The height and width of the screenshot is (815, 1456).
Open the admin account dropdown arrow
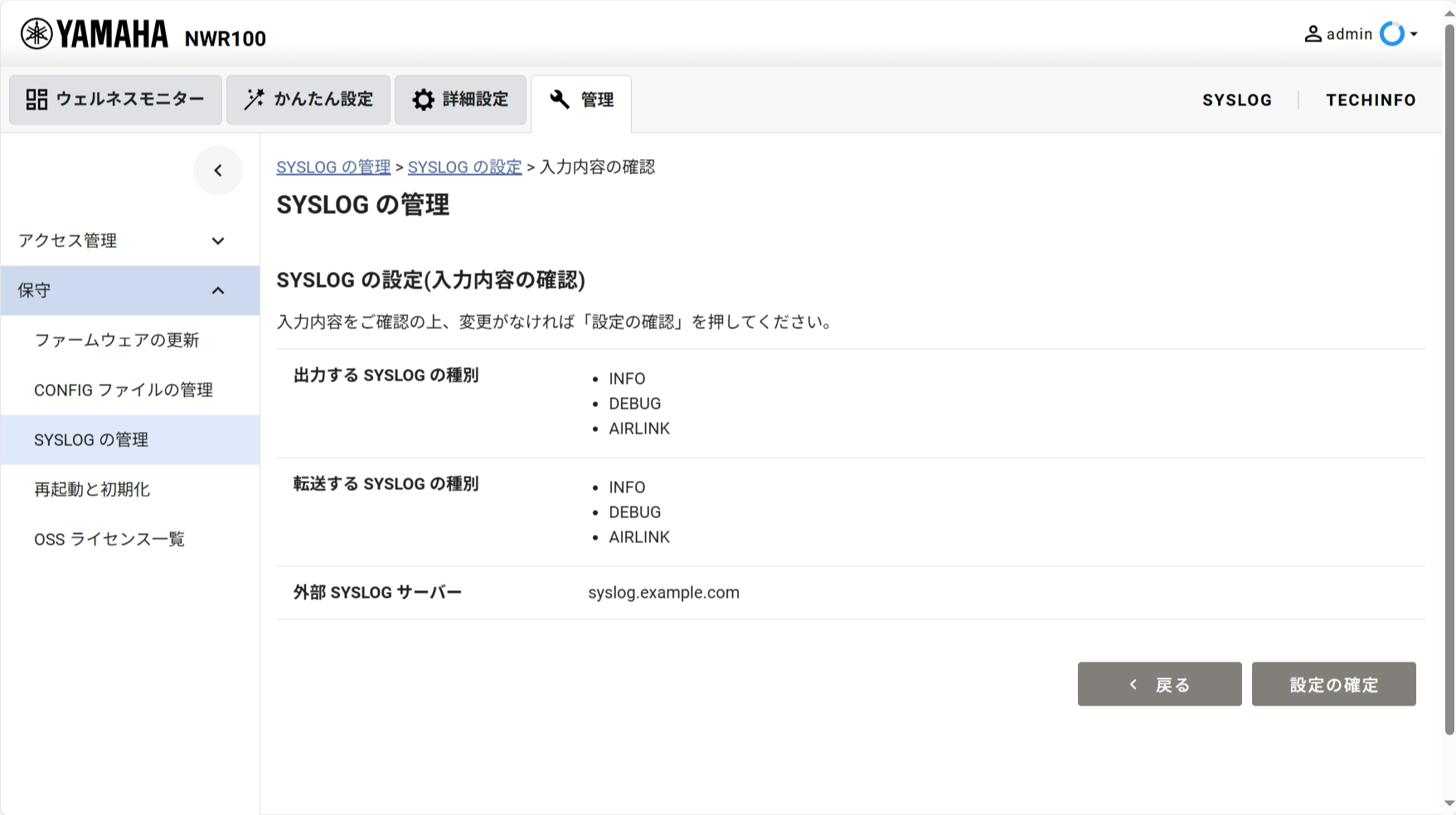(x=1414, y=34)
